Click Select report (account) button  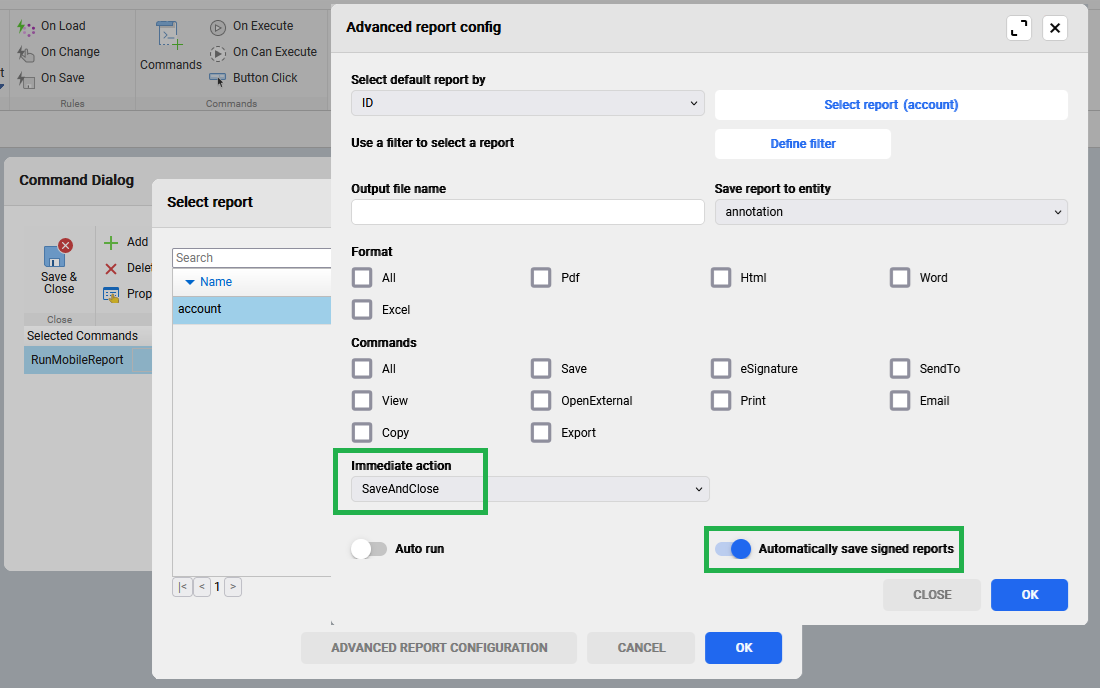pyautogui.click(x=891, y=105)
